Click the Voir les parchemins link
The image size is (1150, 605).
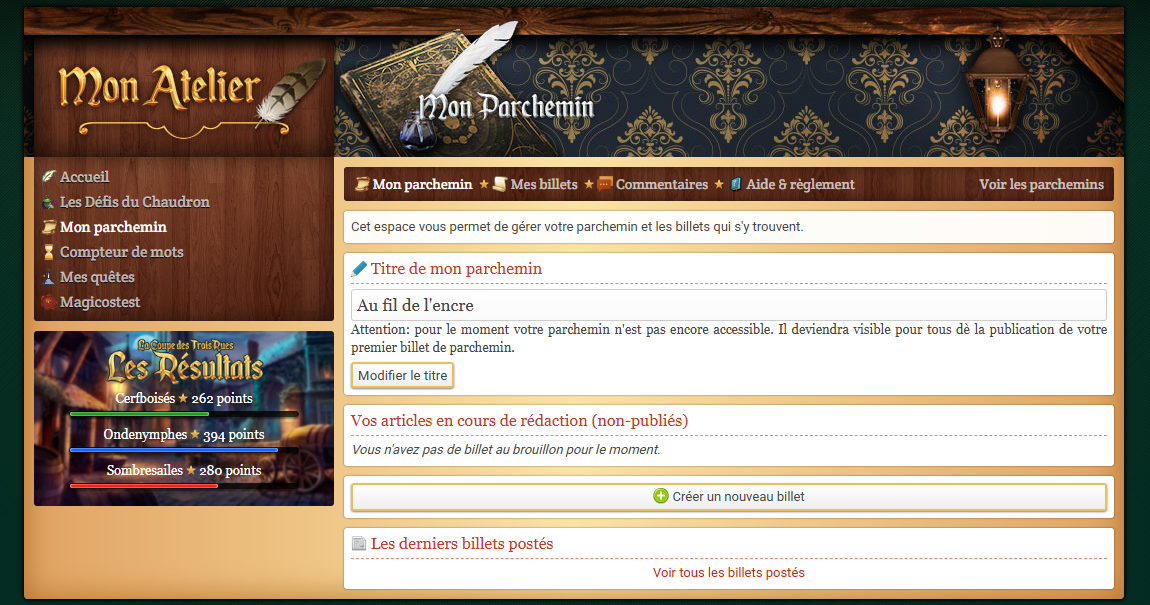(1041, 184)
